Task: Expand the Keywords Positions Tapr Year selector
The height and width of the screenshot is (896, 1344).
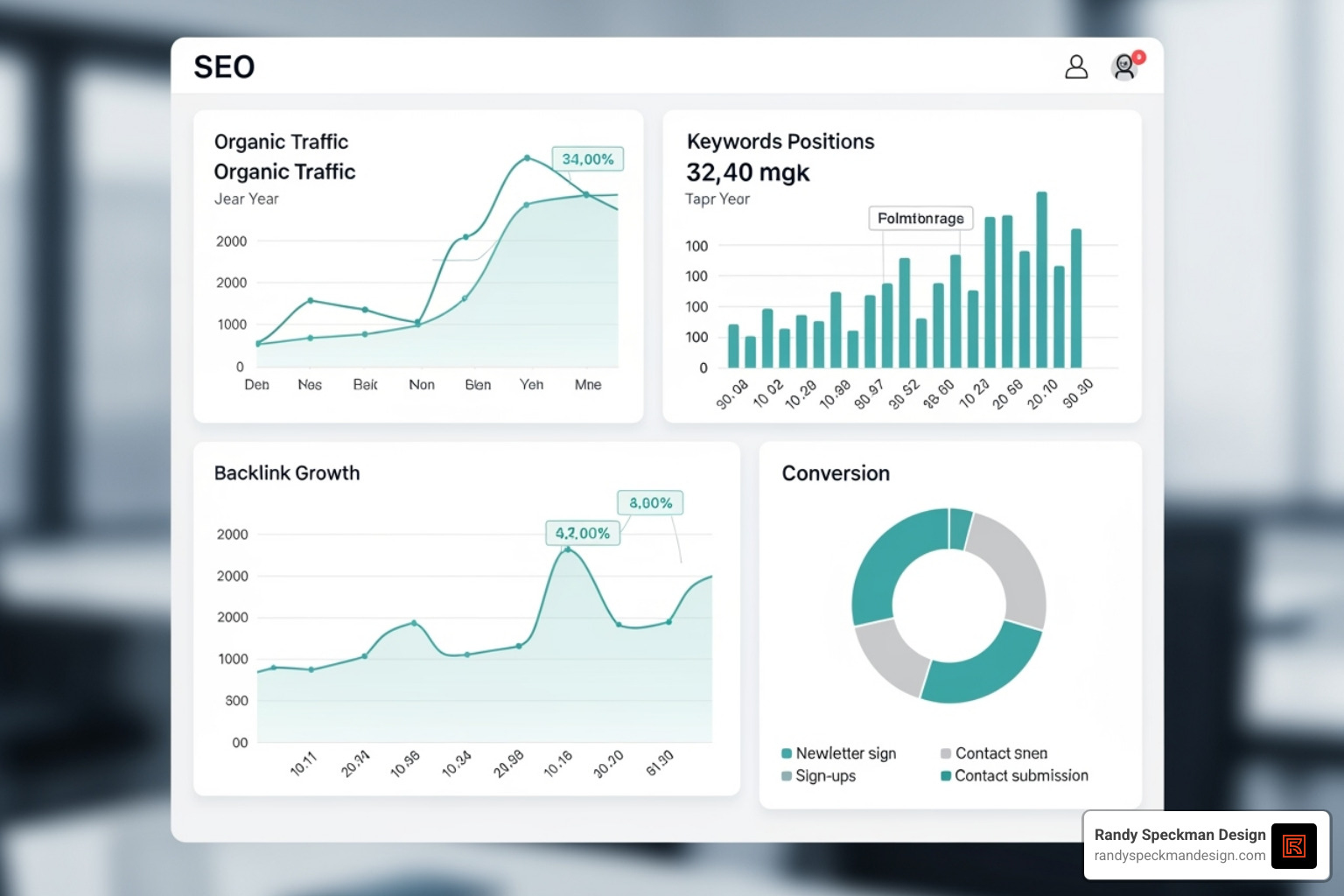Action: (717, 199)
